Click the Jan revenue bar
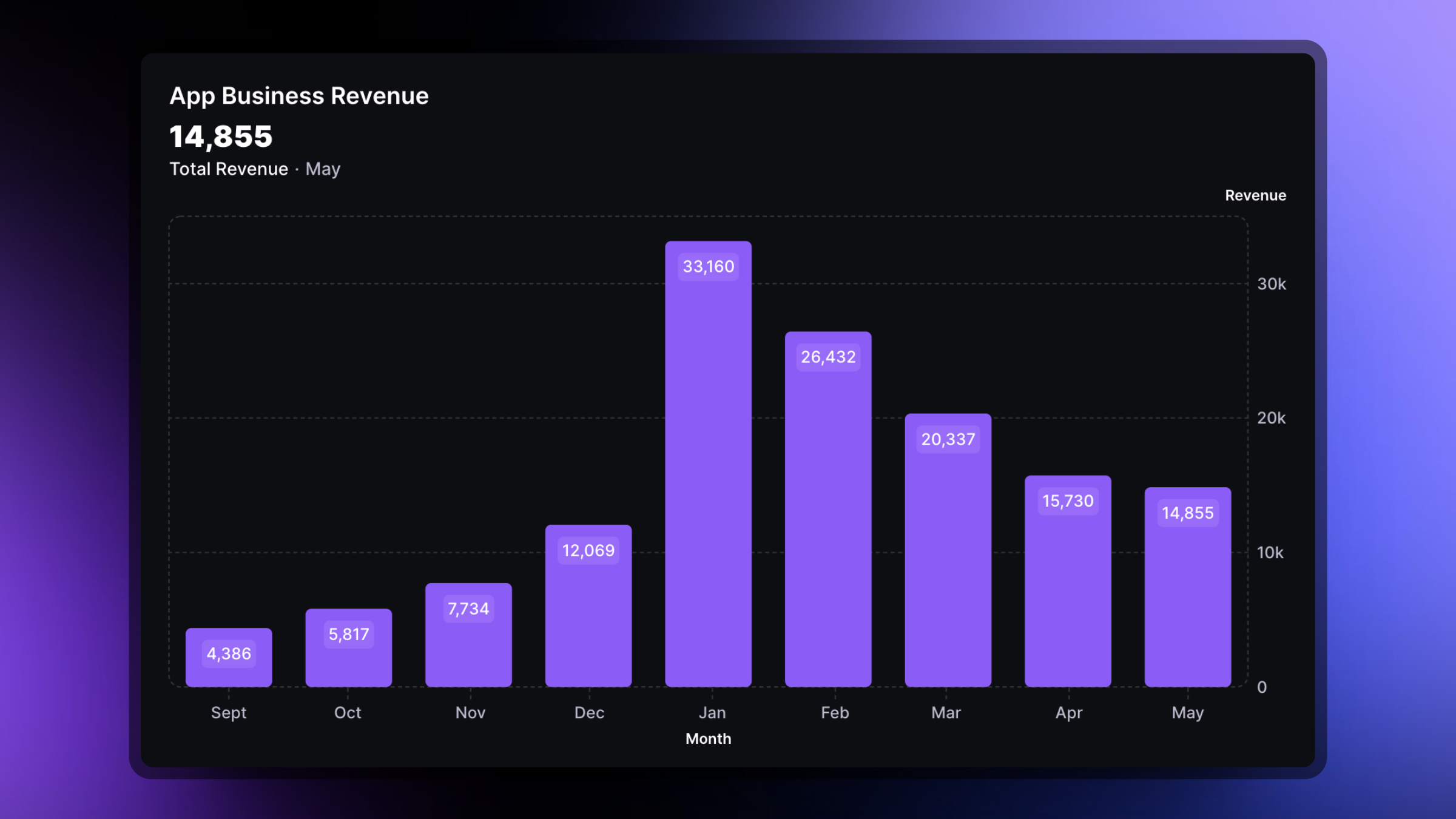Viewport: 1456px width, 819px height. tap(709, 464)
